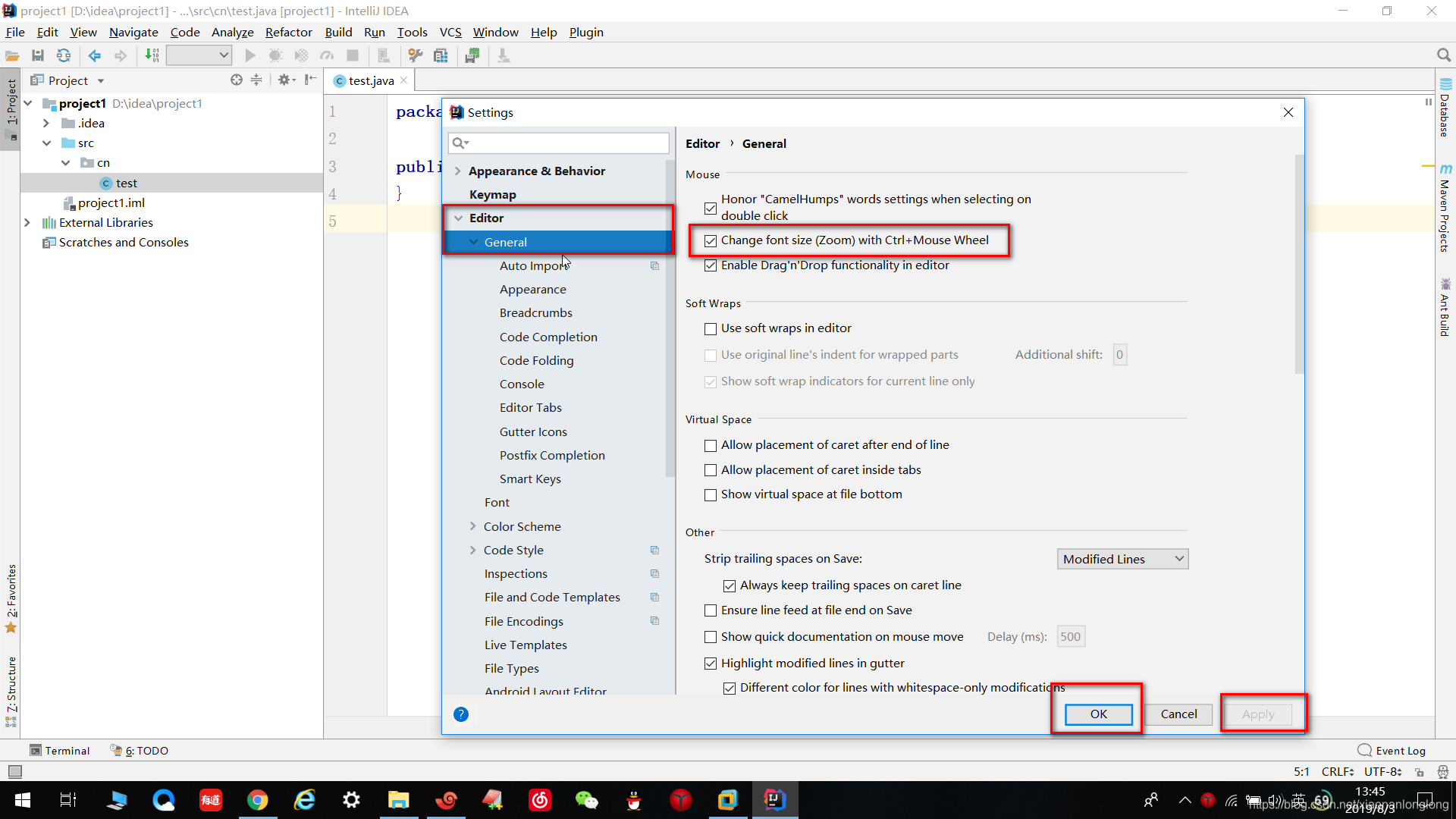Open the Maven Projects side panel

(1445, 208)
